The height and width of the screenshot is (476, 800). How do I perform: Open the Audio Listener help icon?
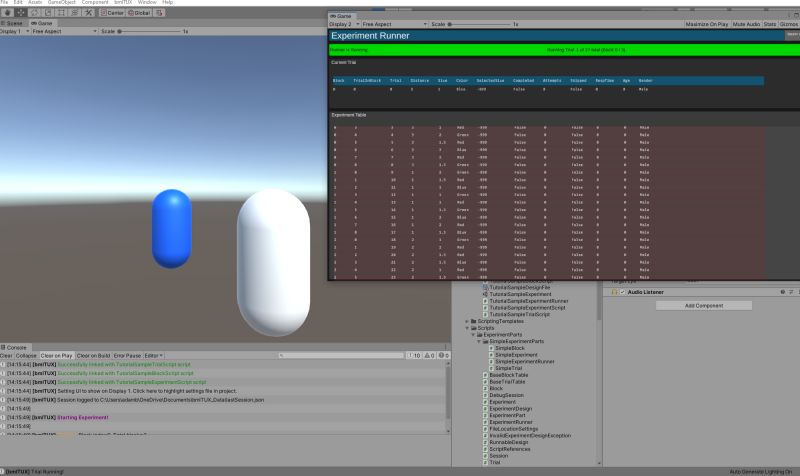(783, 292)
